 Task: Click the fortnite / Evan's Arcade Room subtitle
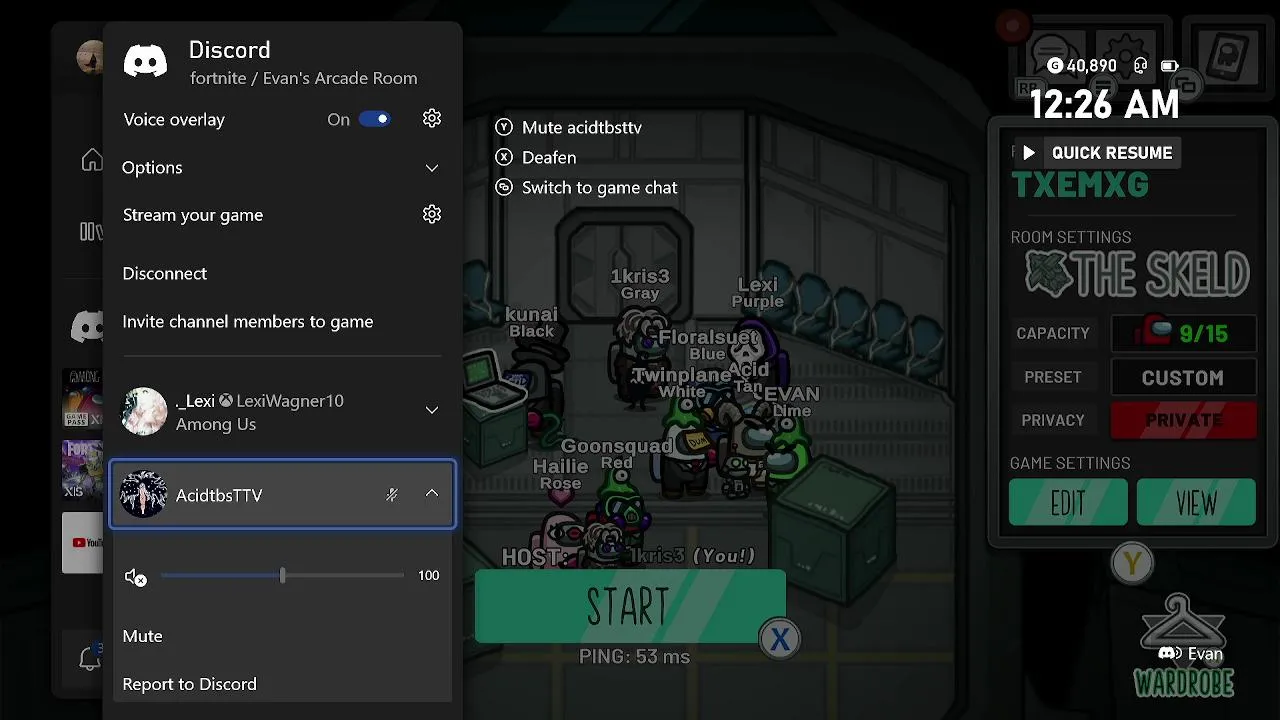pyautogui.click(x=304, y=78)
